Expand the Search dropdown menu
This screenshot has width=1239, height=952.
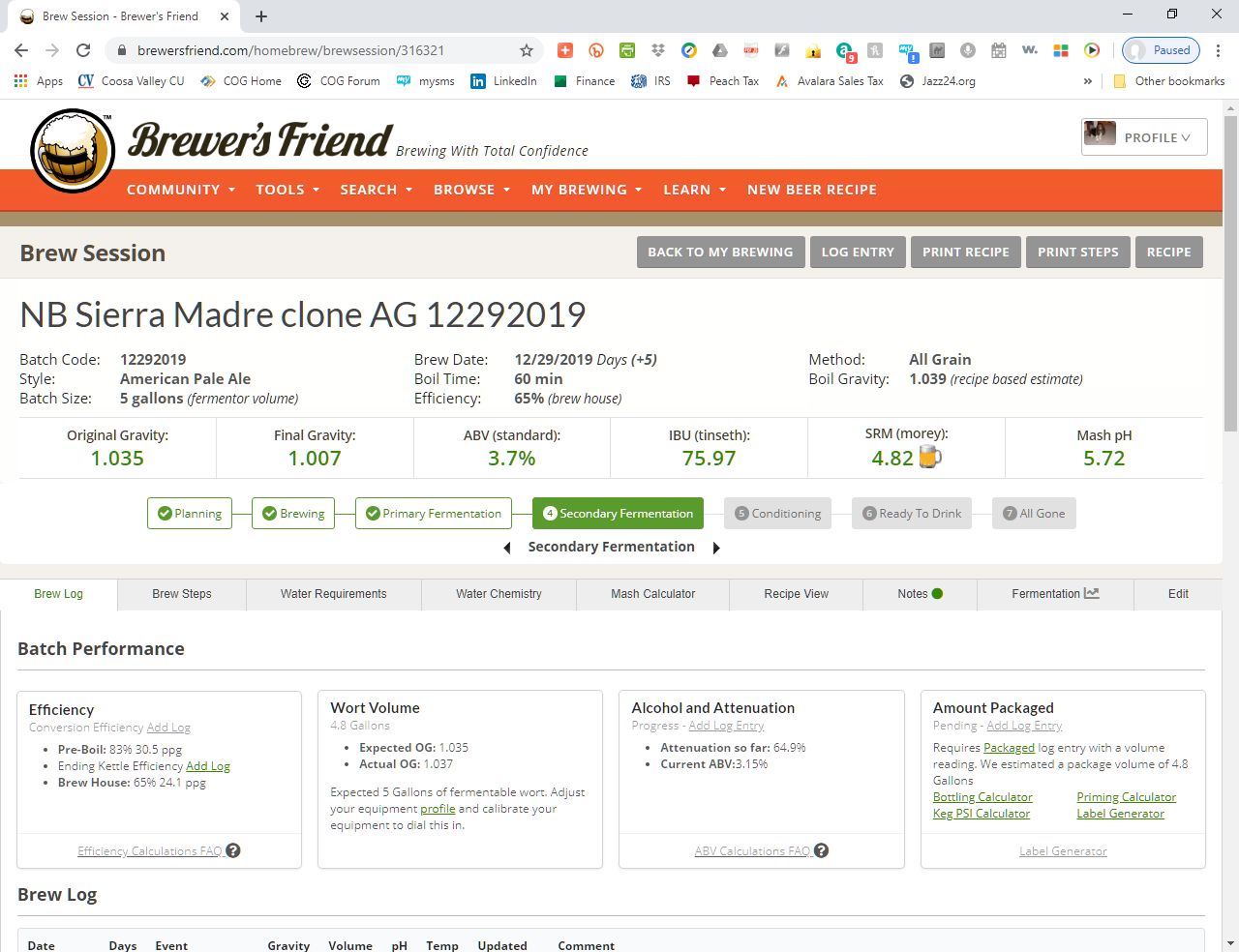[x=377, y=190]
